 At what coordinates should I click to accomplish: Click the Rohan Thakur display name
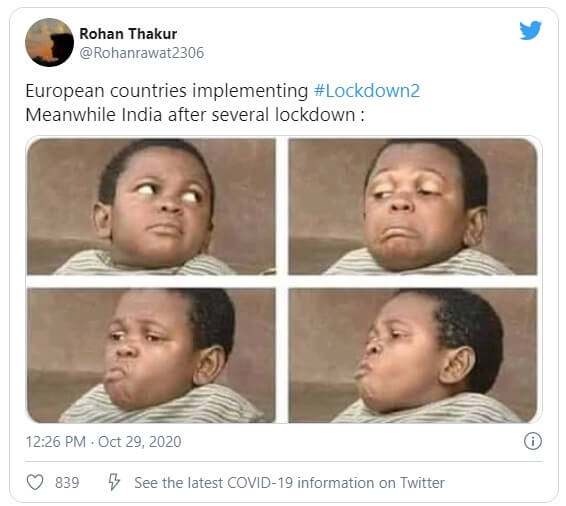pos(128,34)
